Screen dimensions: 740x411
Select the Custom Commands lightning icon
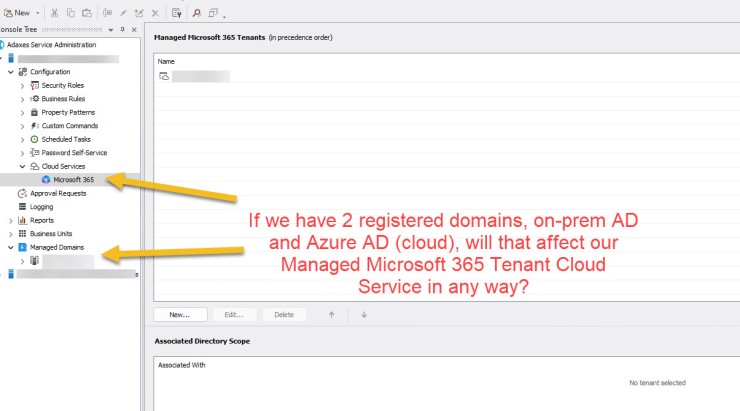[x=34, y=126]
